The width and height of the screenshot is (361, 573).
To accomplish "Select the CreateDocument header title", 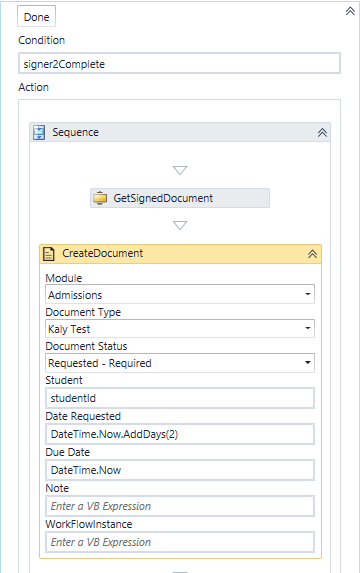I will pos(102,253).
